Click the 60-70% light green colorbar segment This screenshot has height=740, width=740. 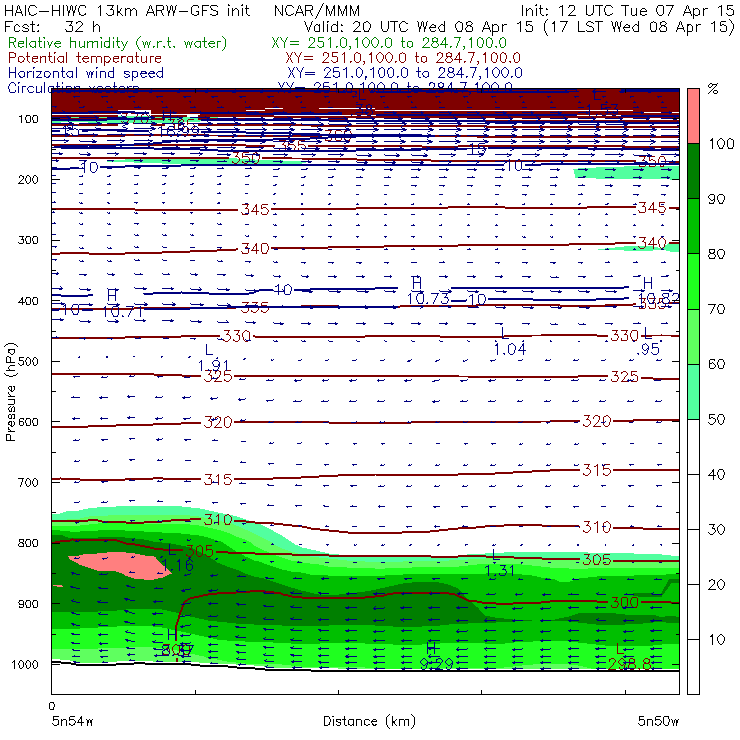693,336
